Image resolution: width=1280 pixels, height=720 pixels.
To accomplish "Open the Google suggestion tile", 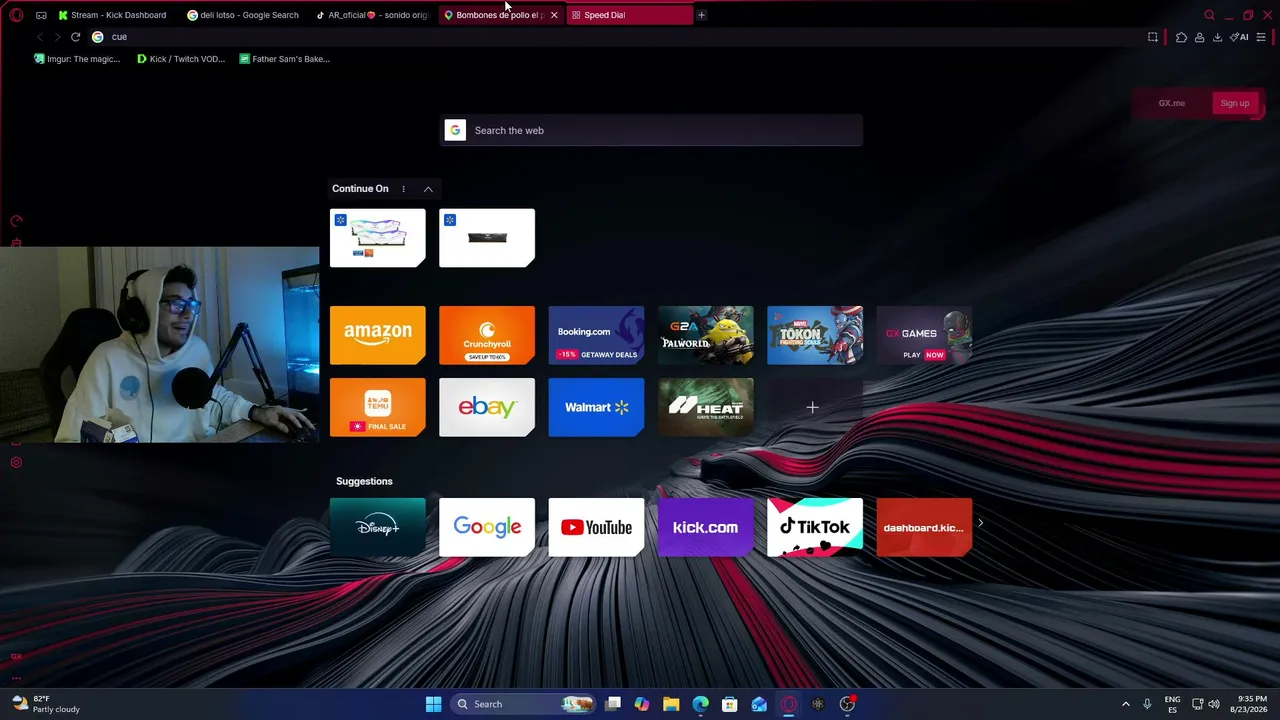I will tap(487, 527).
